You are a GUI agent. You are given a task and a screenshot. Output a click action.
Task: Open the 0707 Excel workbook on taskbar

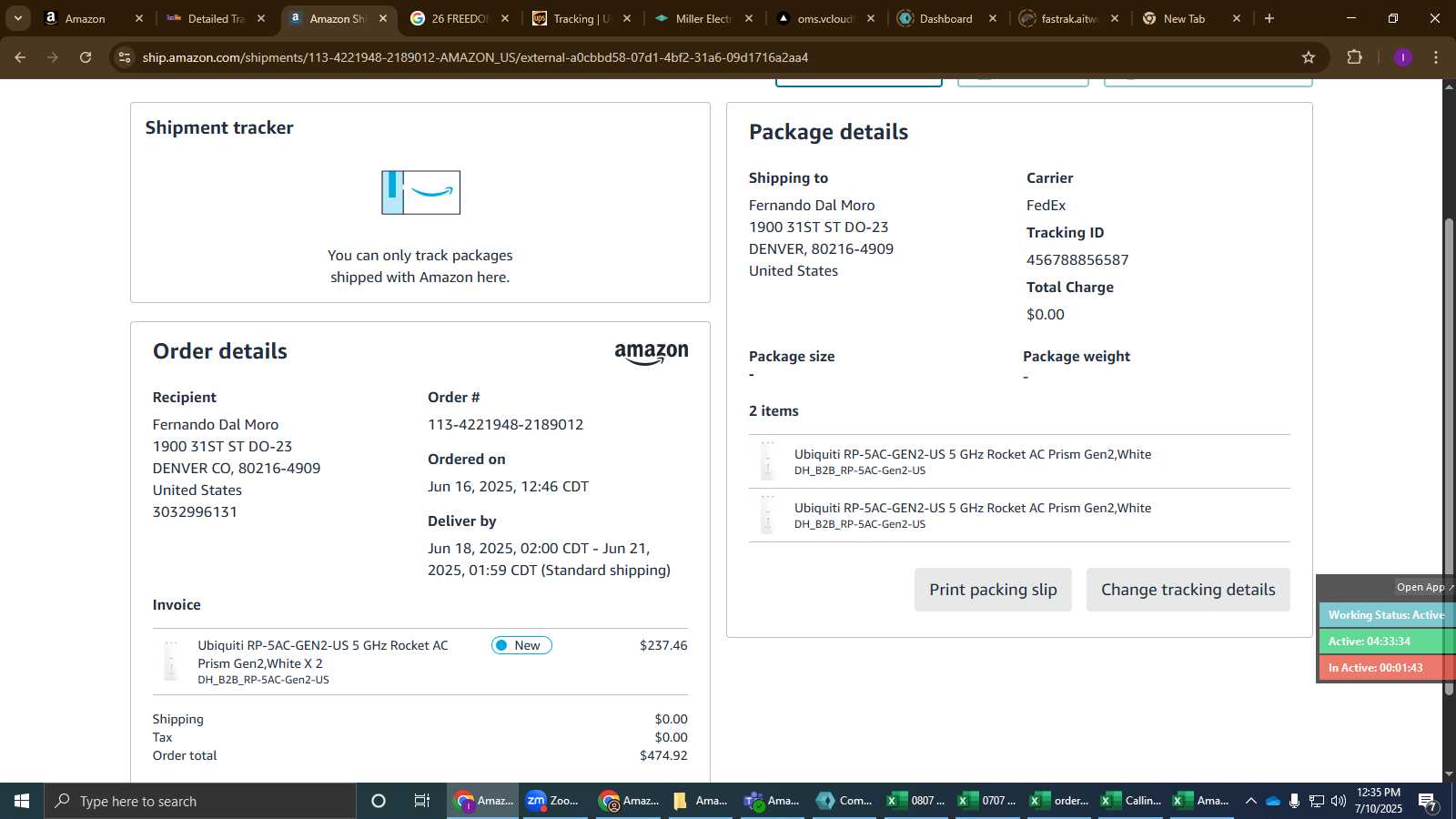pyautogui.click(x=987, y=801)
